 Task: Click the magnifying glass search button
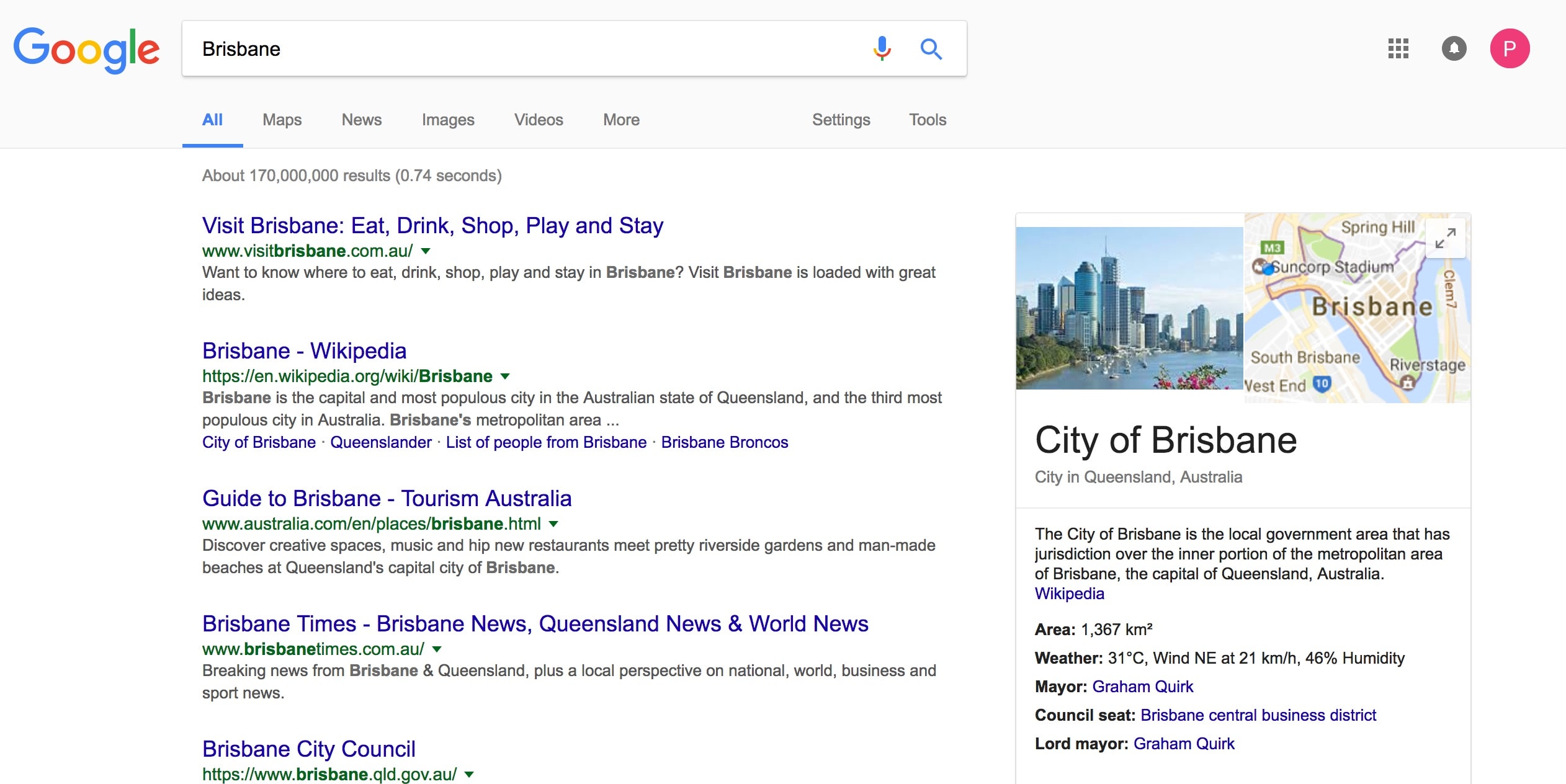(931, 48)
